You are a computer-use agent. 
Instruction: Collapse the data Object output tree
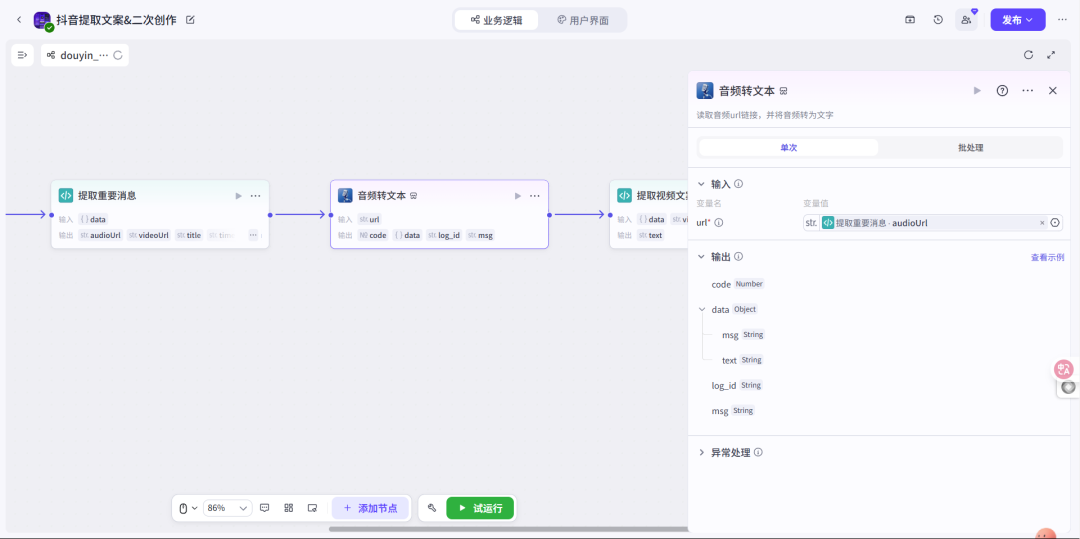pyautogui.click(x=702, y=310)
